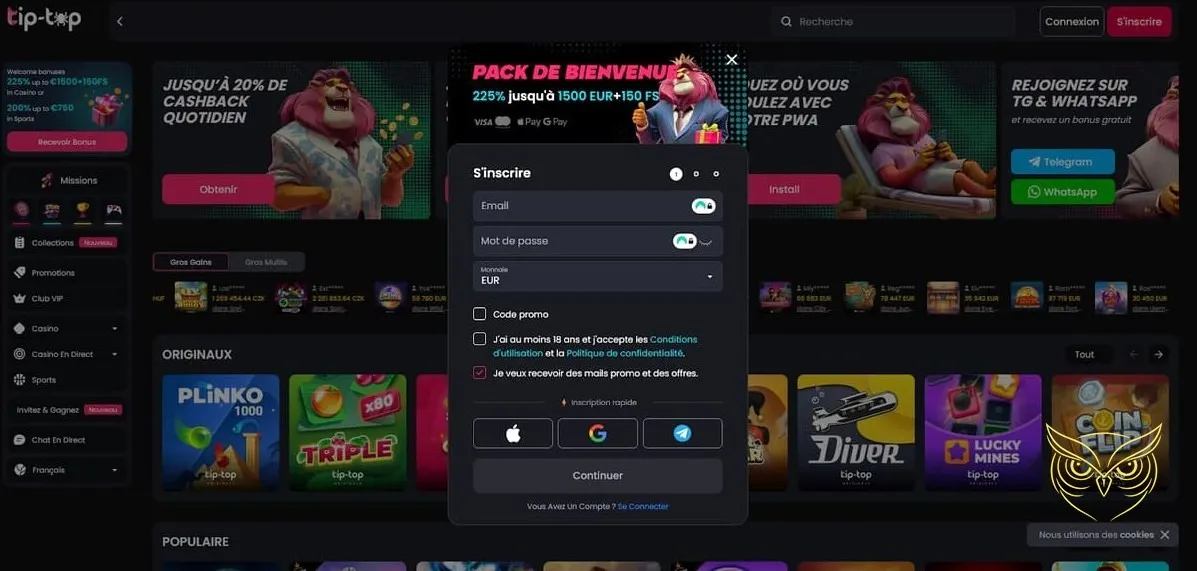Sign up with Telegram icon button

(682, 434)
